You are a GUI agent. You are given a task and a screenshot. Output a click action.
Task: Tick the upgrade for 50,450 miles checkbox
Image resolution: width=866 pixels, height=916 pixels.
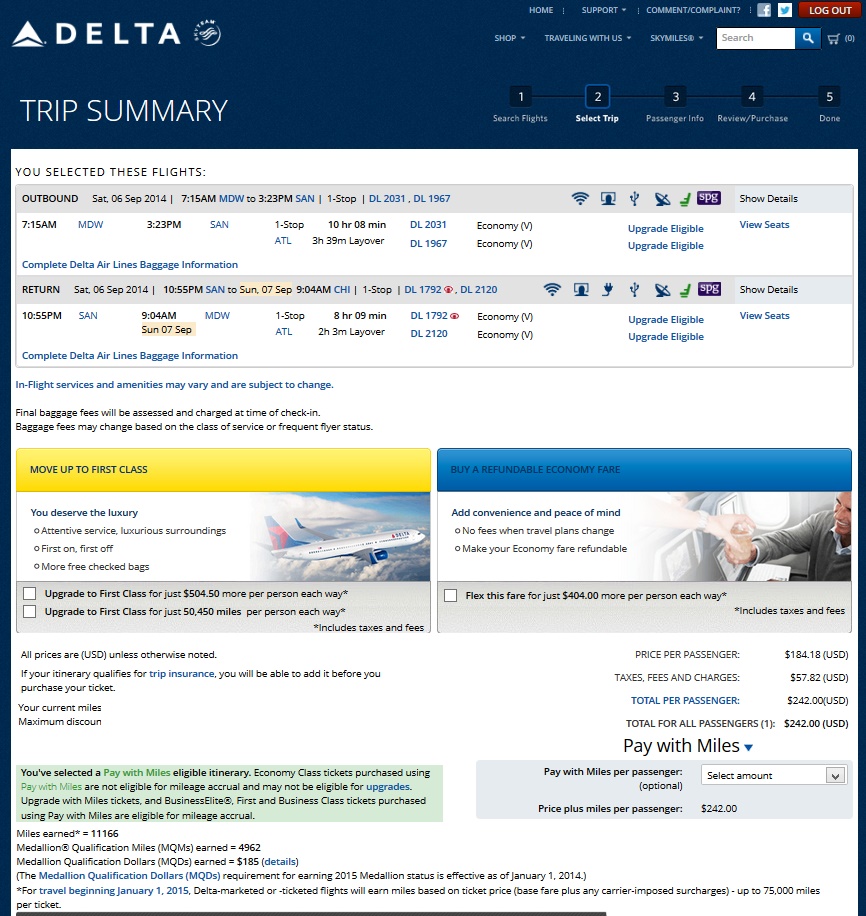tap(29, 611)
